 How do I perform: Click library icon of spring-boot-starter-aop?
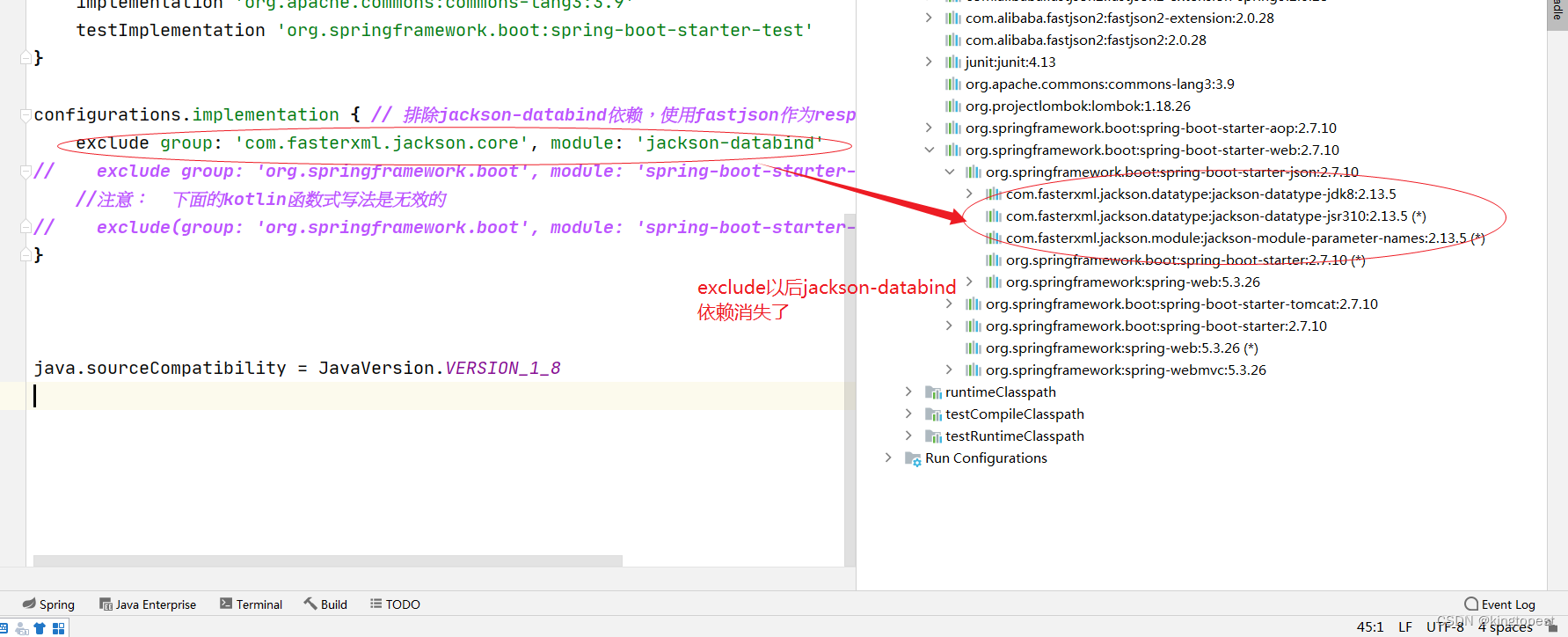952,128
